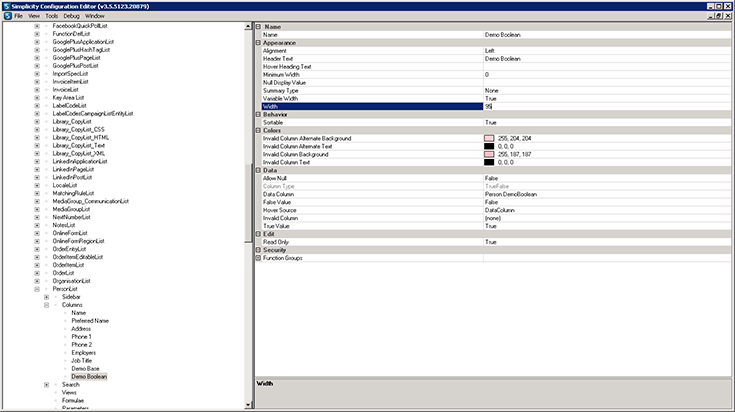Click Invalid Column Text black swatch

pos(489,162)
